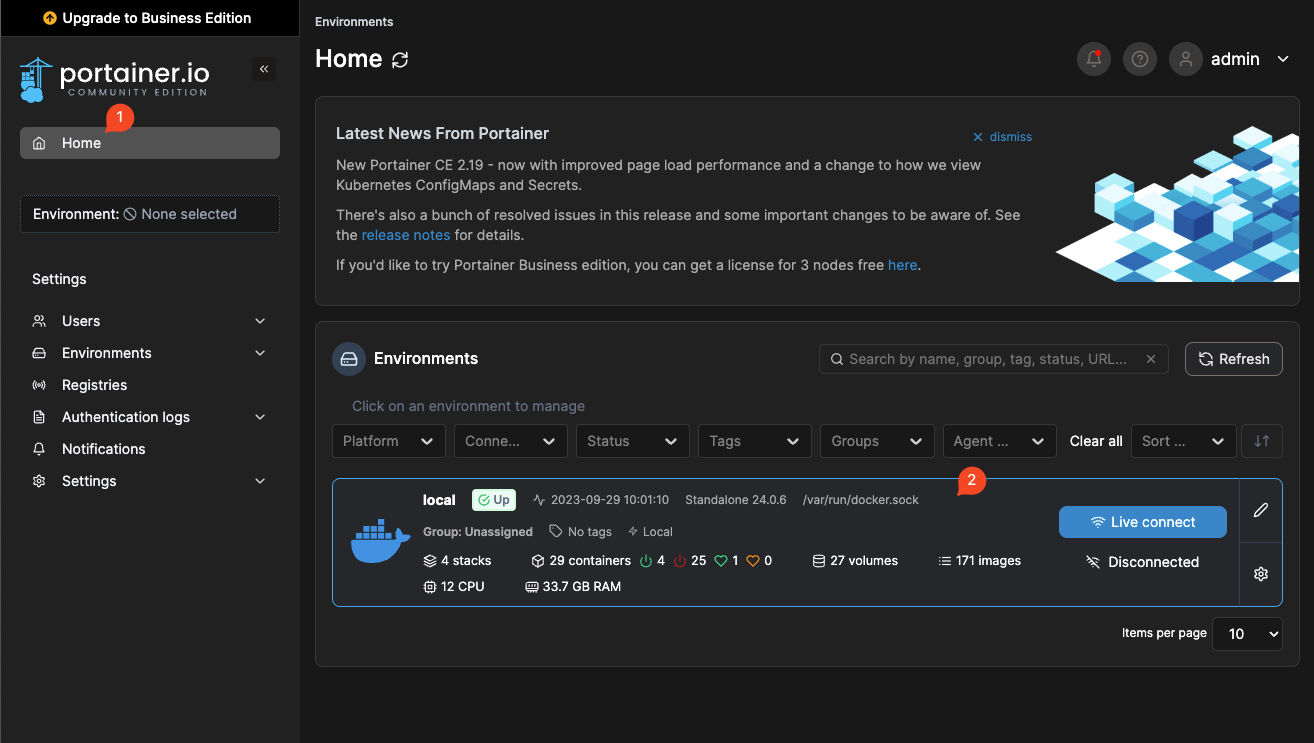This screenshot has height=743, width=1314.
Task: Open the admin user menu
Action: [1231, 59]
